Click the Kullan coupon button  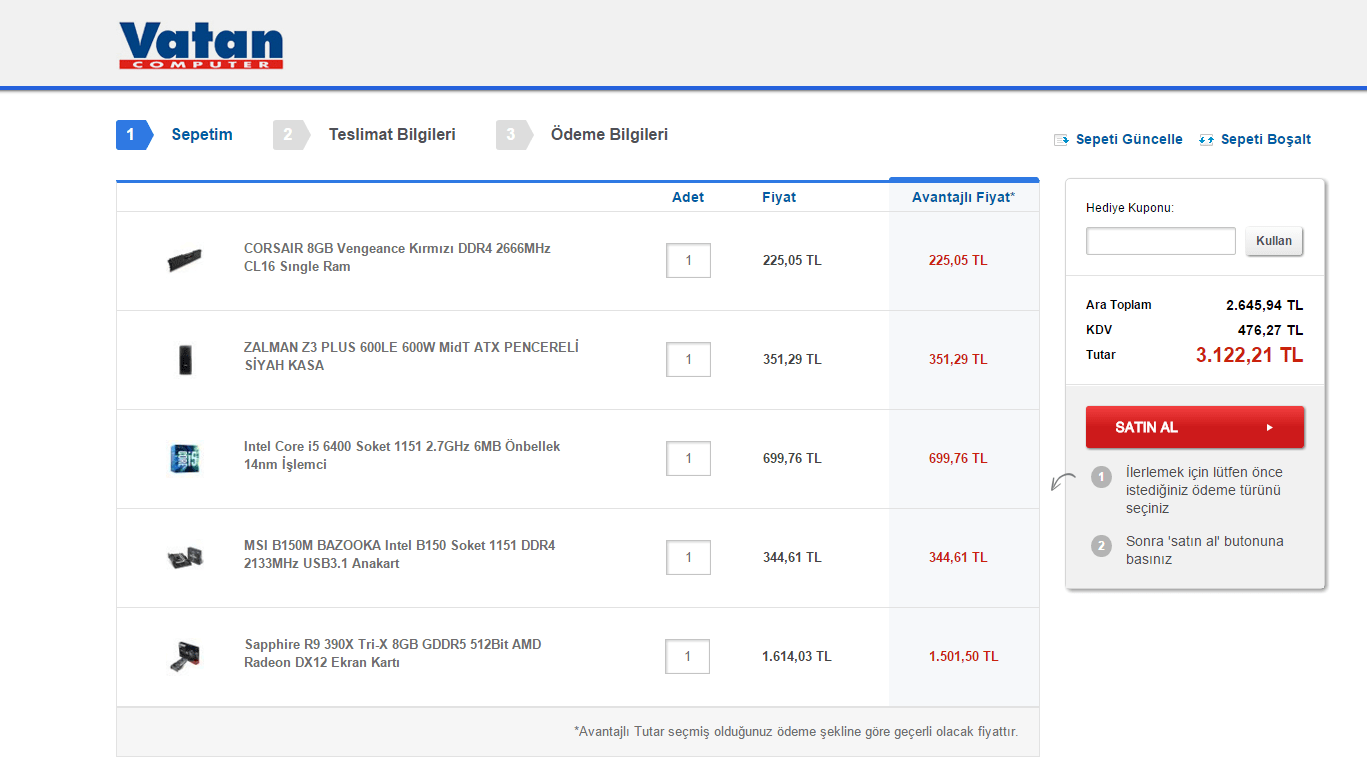pos(1273,241)
